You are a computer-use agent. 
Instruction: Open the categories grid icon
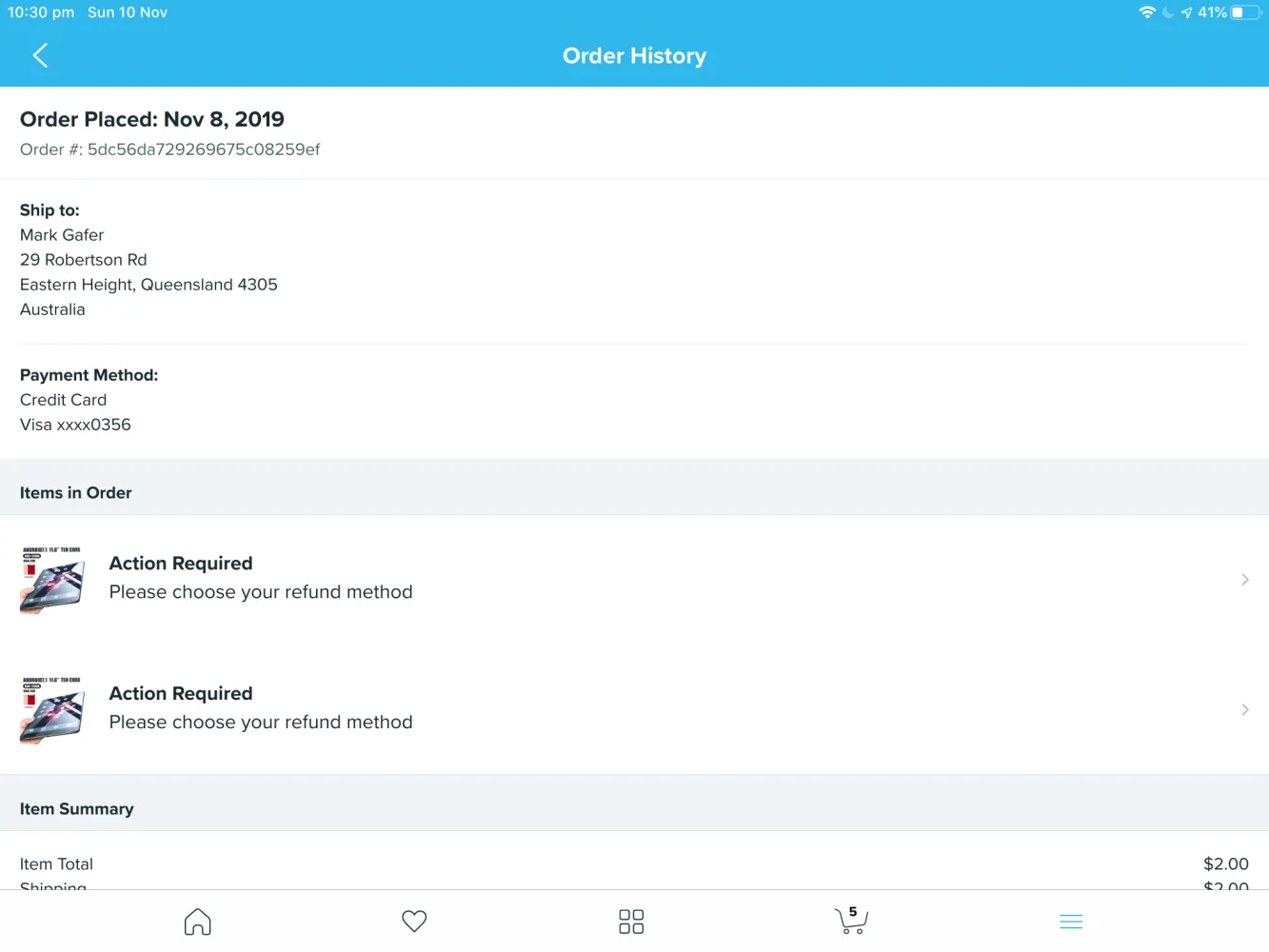(x=631, y=921)
